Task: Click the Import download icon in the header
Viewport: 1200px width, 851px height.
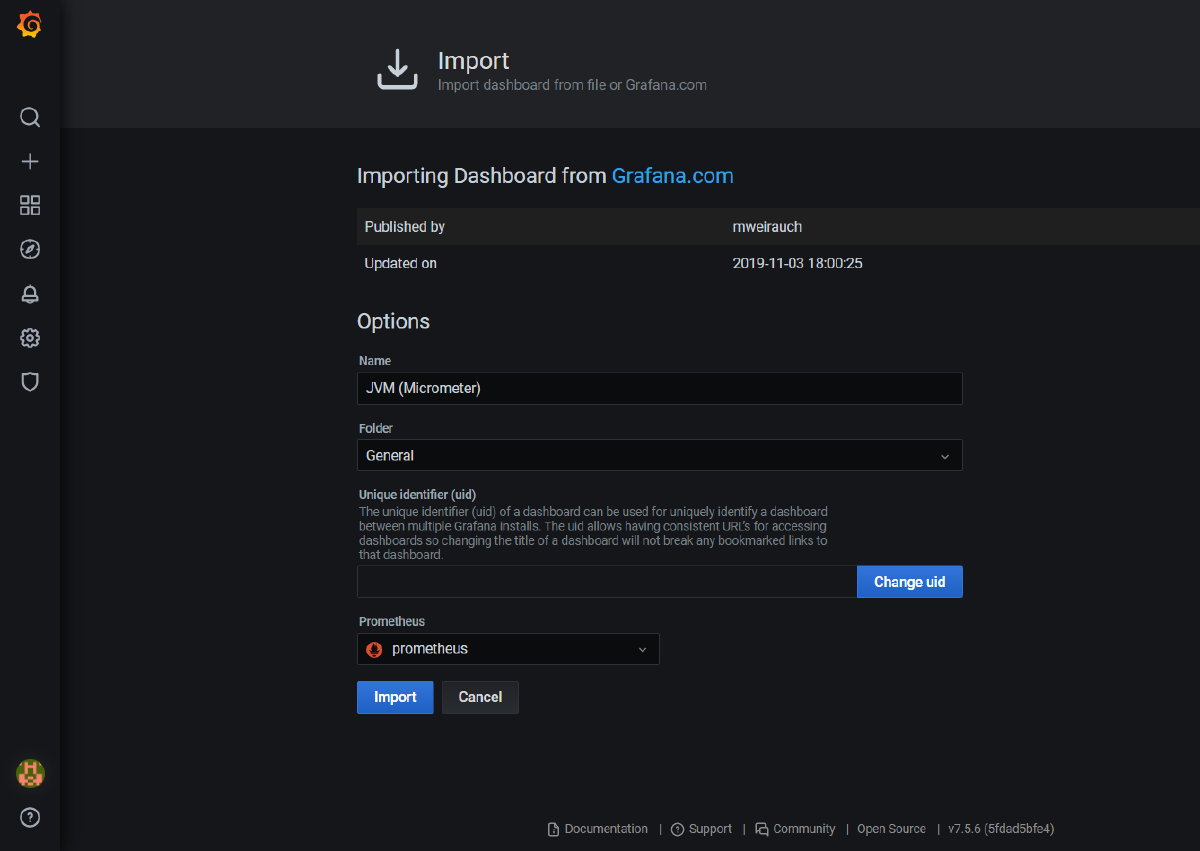Action: tap(397, 68)
